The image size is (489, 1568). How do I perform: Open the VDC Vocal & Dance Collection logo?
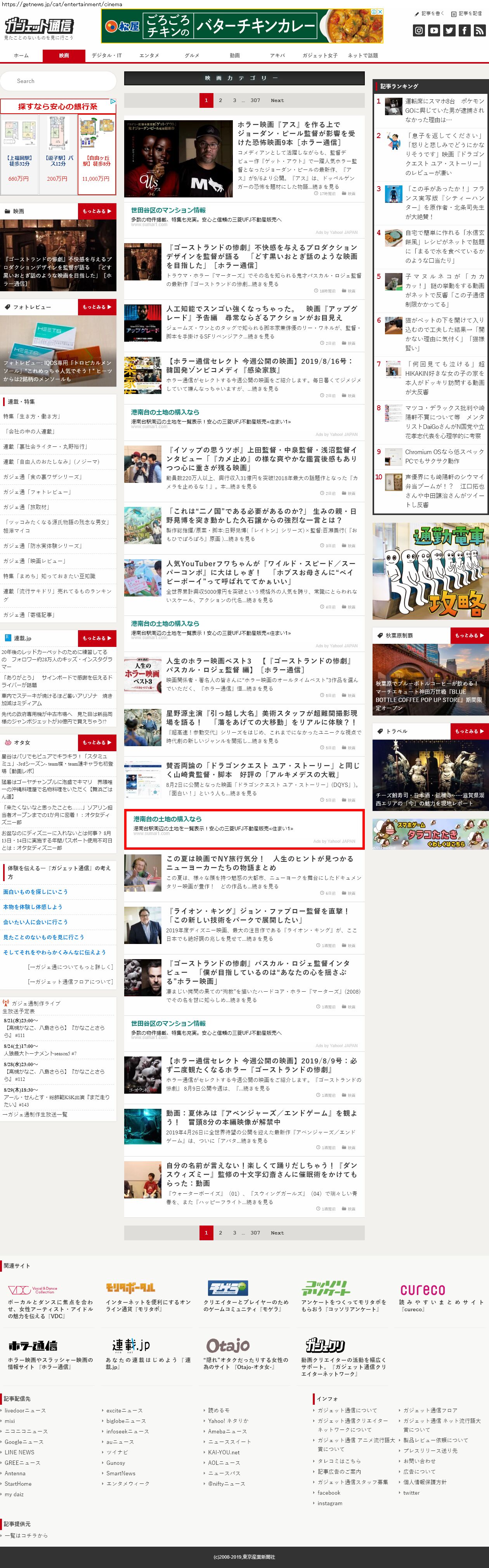point(32,1290)
